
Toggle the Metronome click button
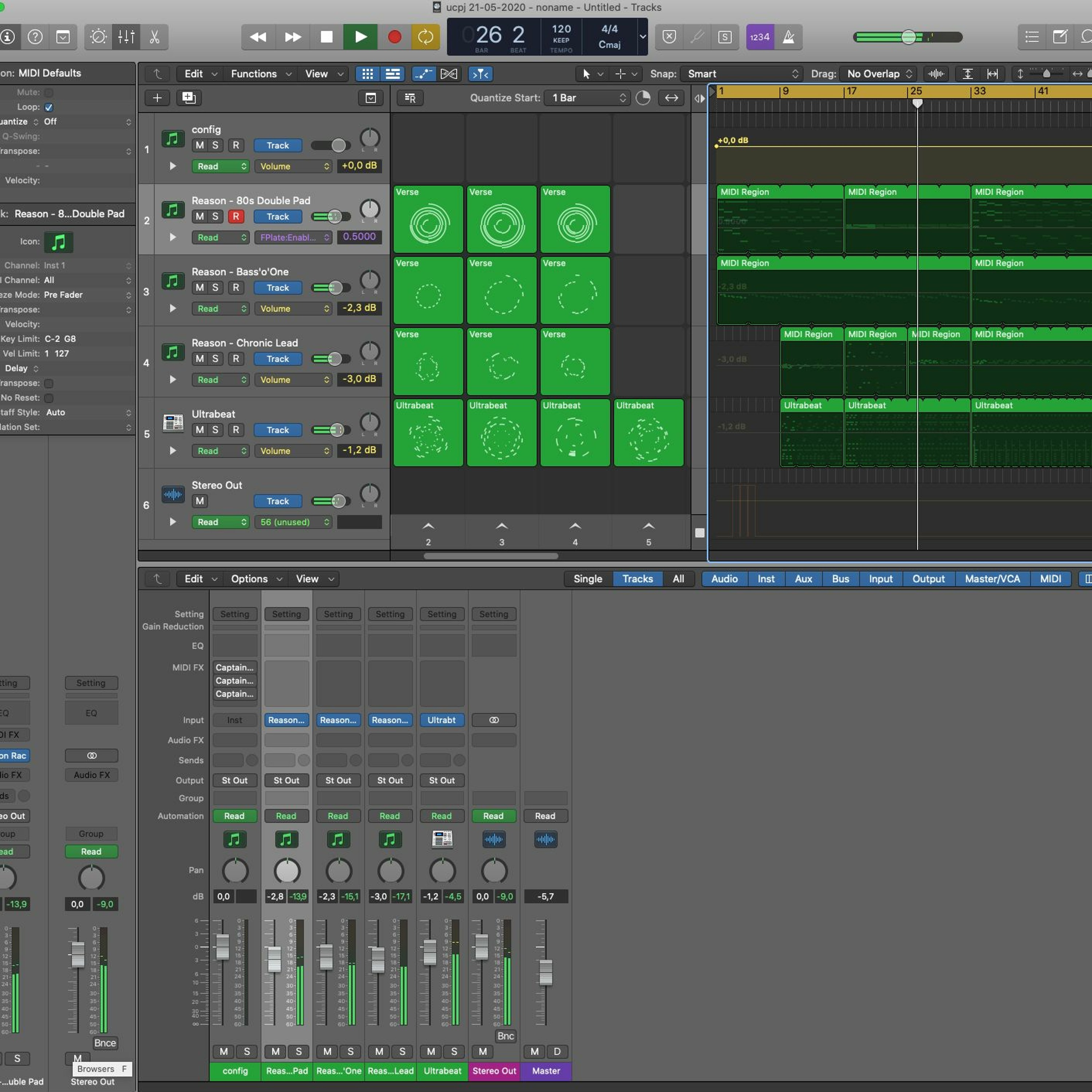click(788, 37)
